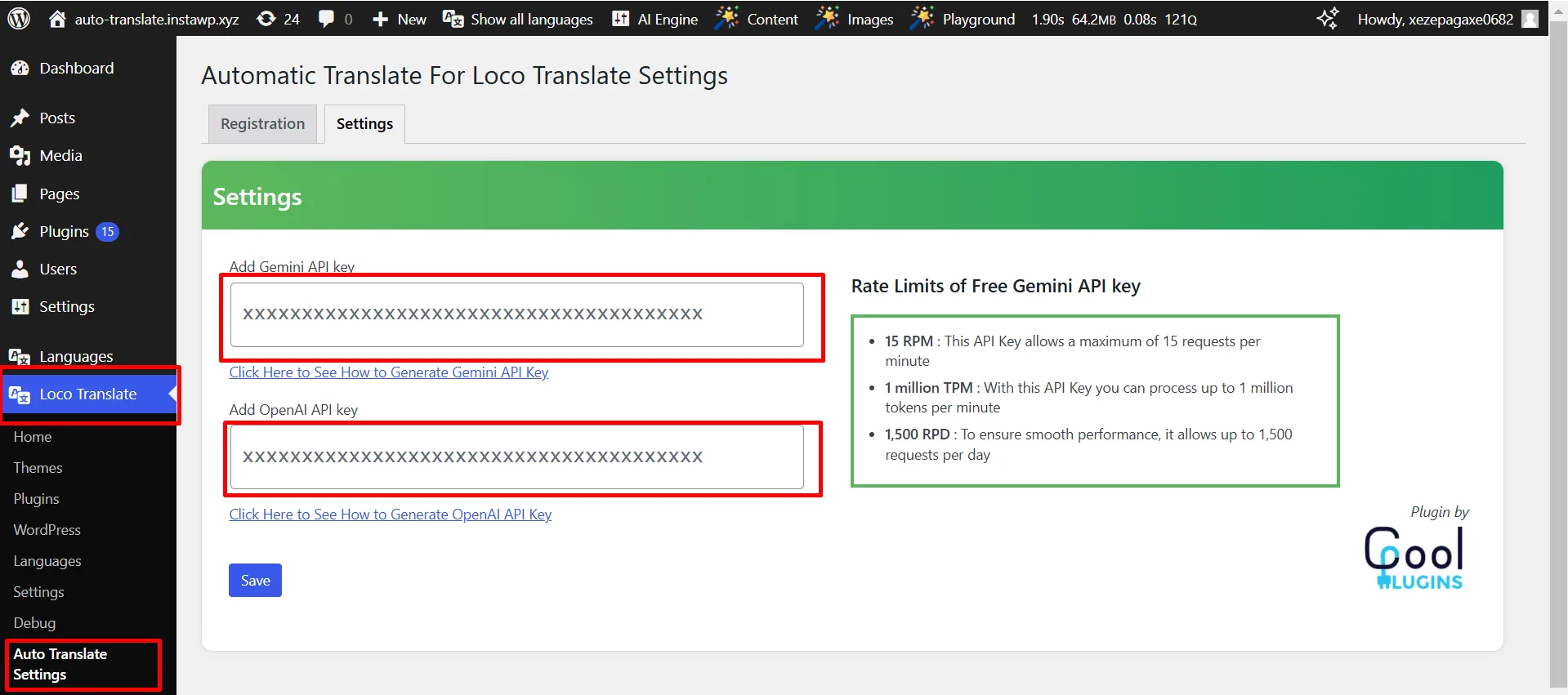Open Loco Translate Themes submenu
Screen dimensions: 1568x695
click(38, 468)
